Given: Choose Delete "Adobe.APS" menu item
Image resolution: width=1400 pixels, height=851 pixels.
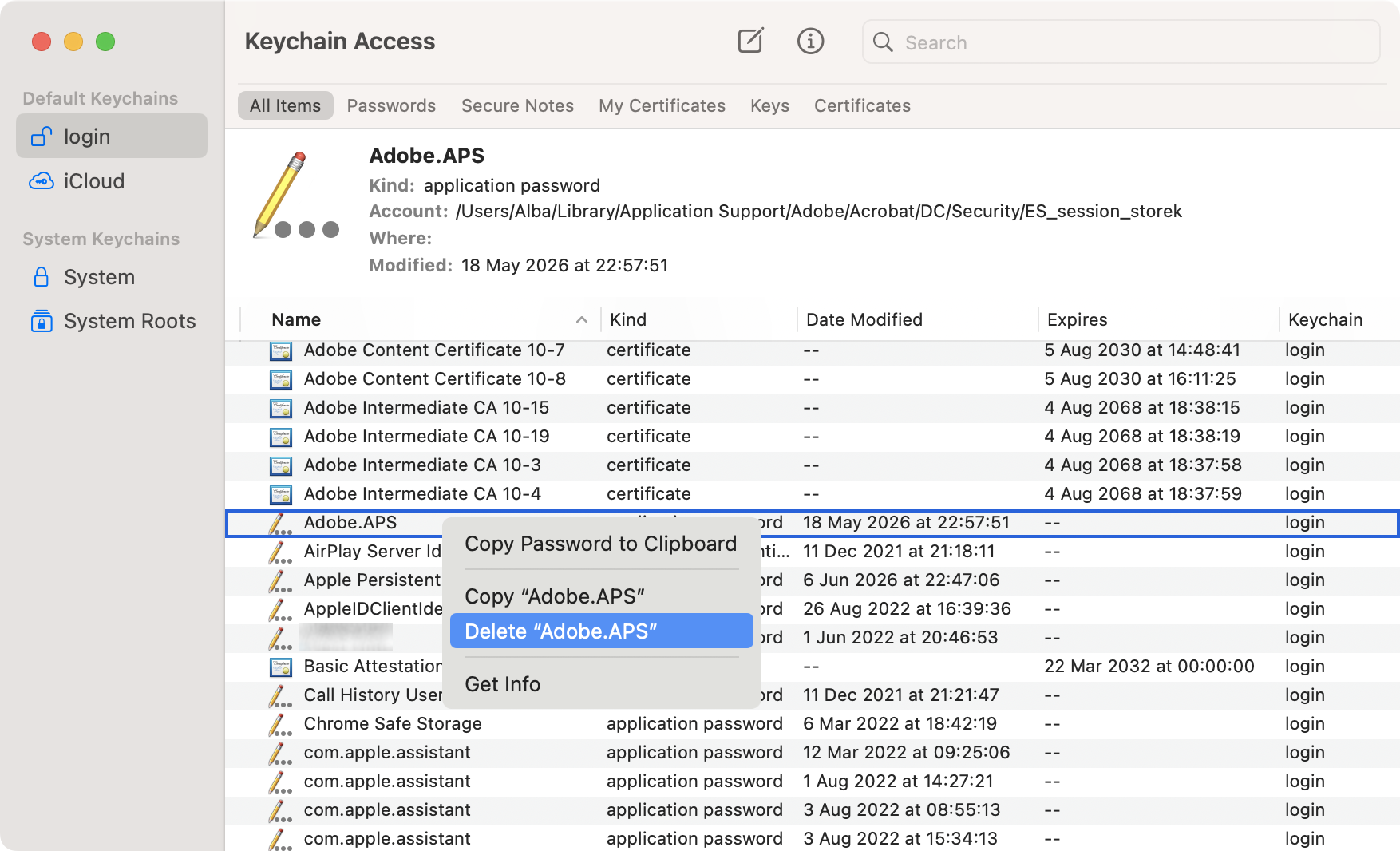Looking at the screenshot, I should pyautogui.click(x=601, y=631).
